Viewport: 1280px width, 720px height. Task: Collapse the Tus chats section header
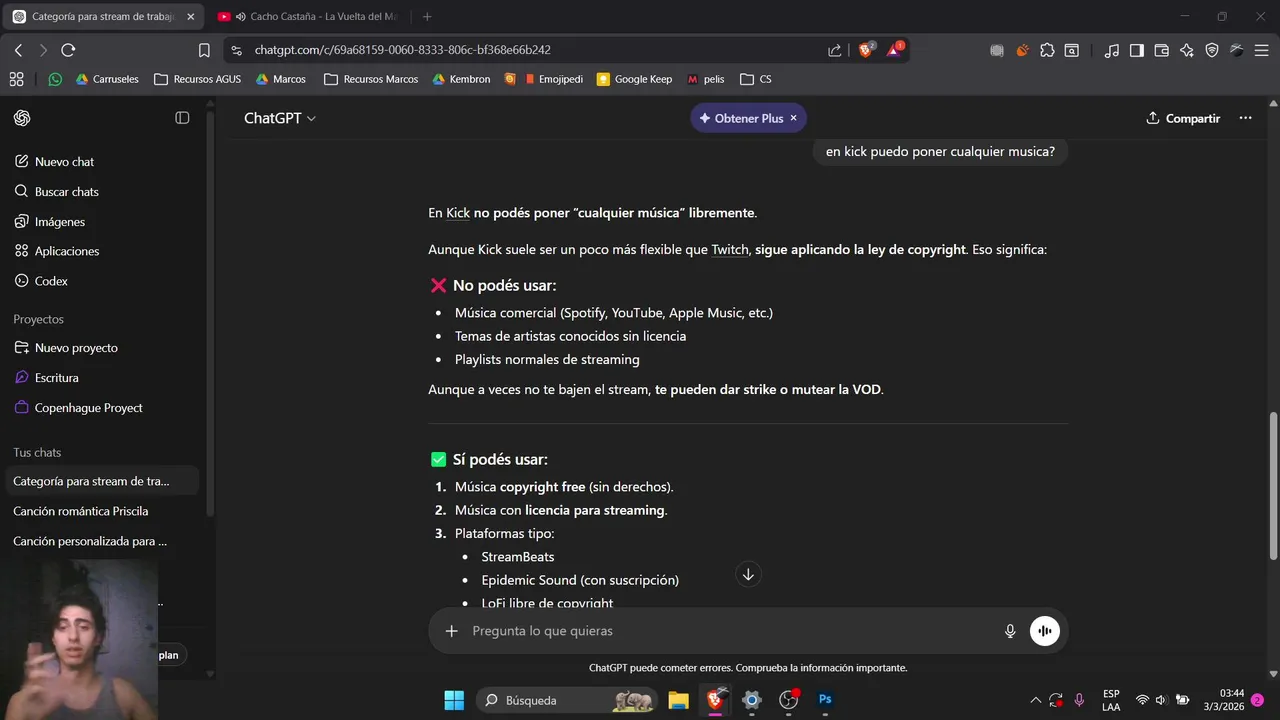pyautogui.click(x=37, y=453)
